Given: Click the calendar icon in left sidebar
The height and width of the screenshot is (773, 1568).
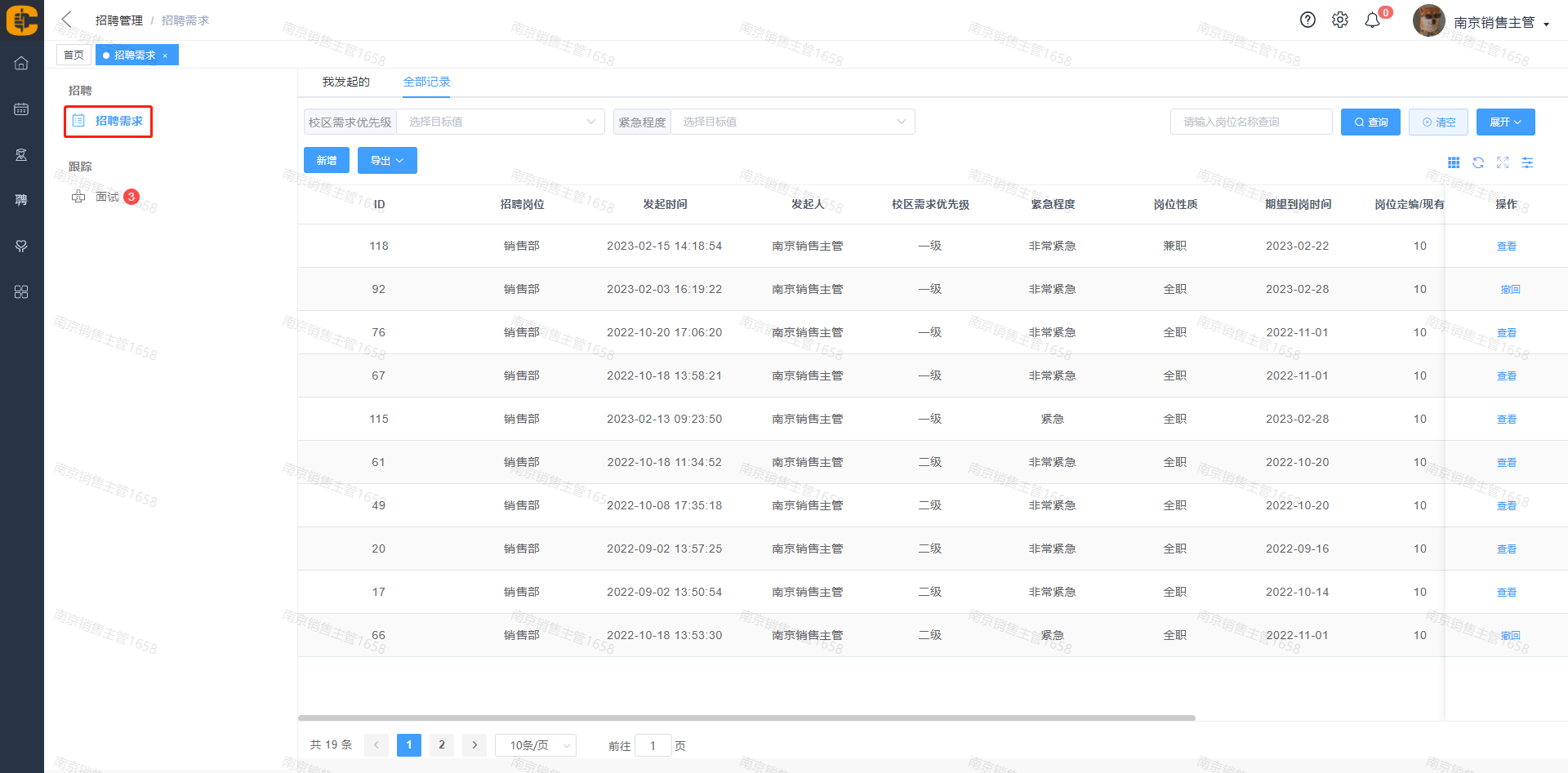Looking at the screenshot, I should click(x=21, y=109).
